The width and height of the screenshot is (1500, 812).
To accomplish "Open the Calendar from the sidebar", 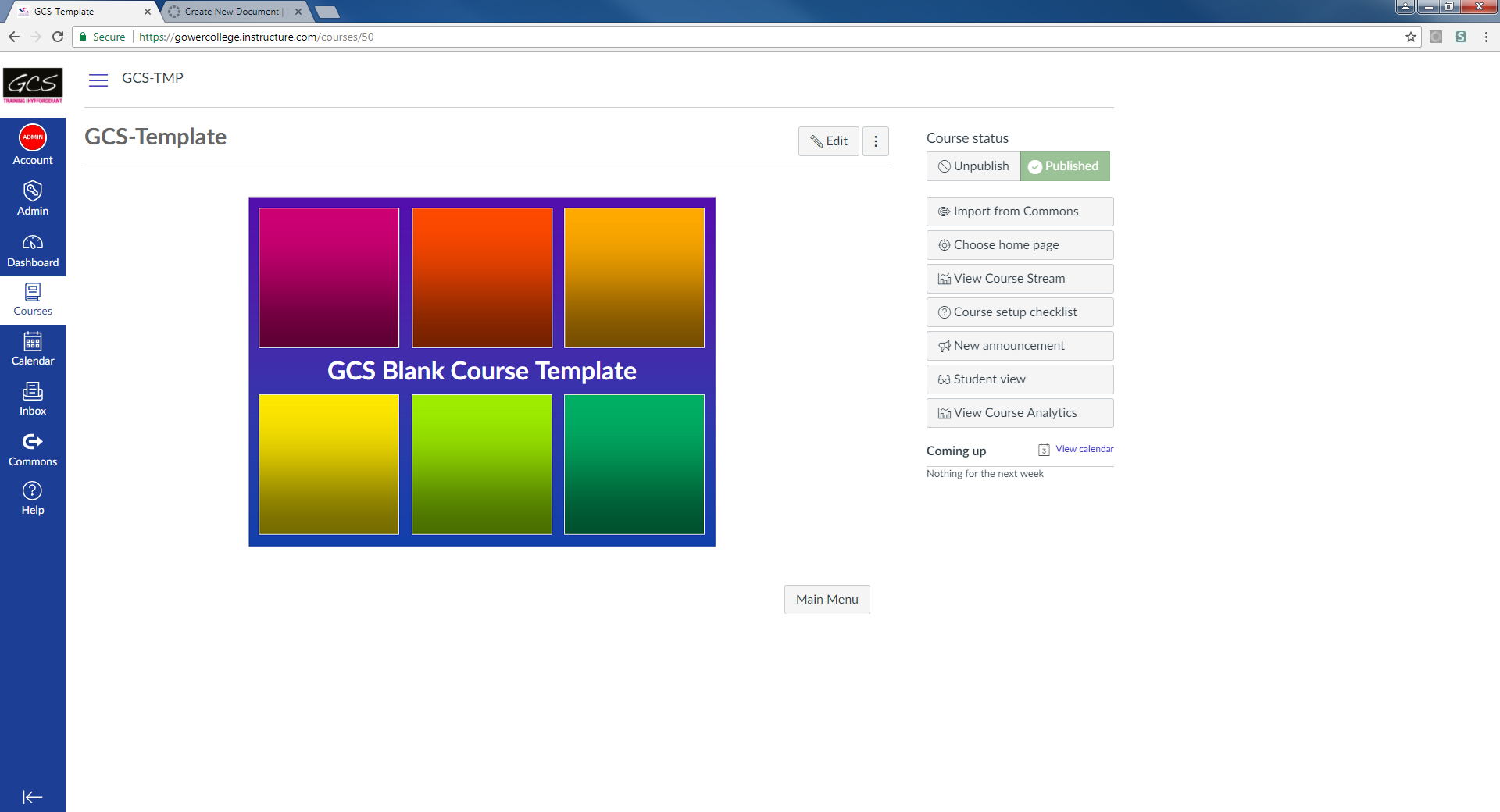I will (x=33, y=349).
